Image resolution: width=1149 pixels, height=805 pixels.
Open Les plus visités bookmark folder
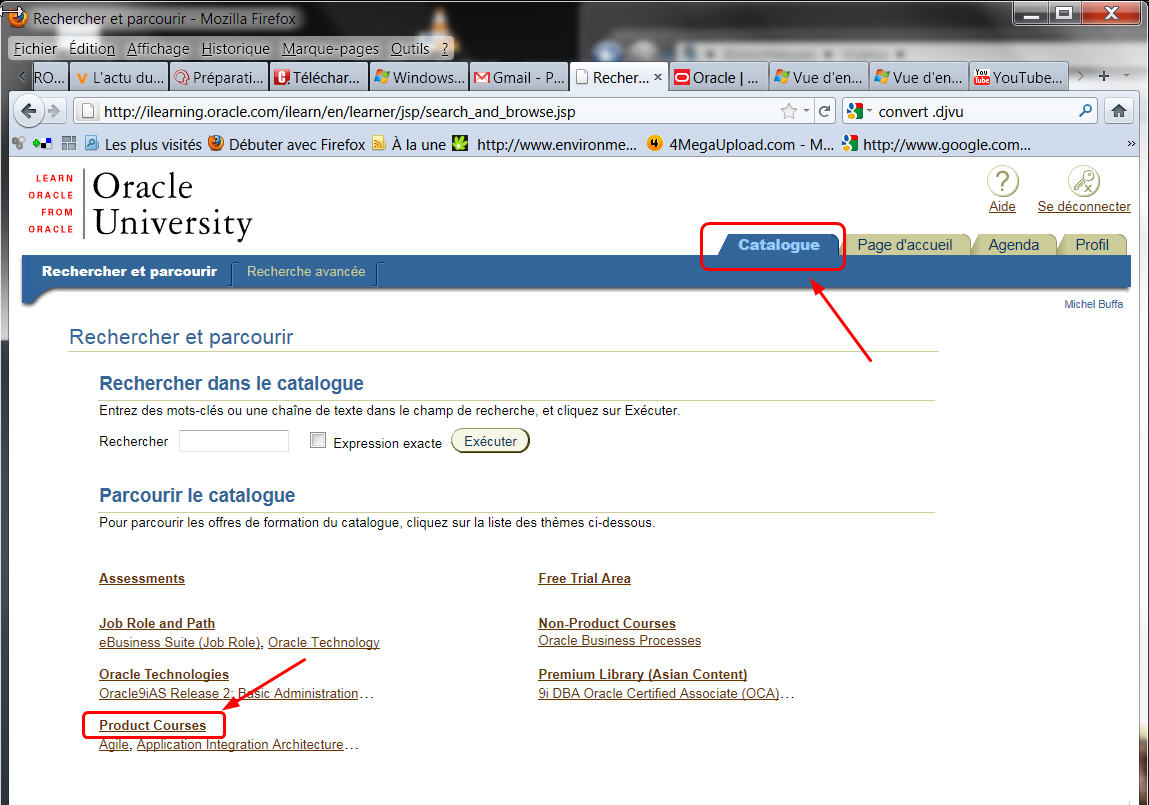(x=144, y=144)
